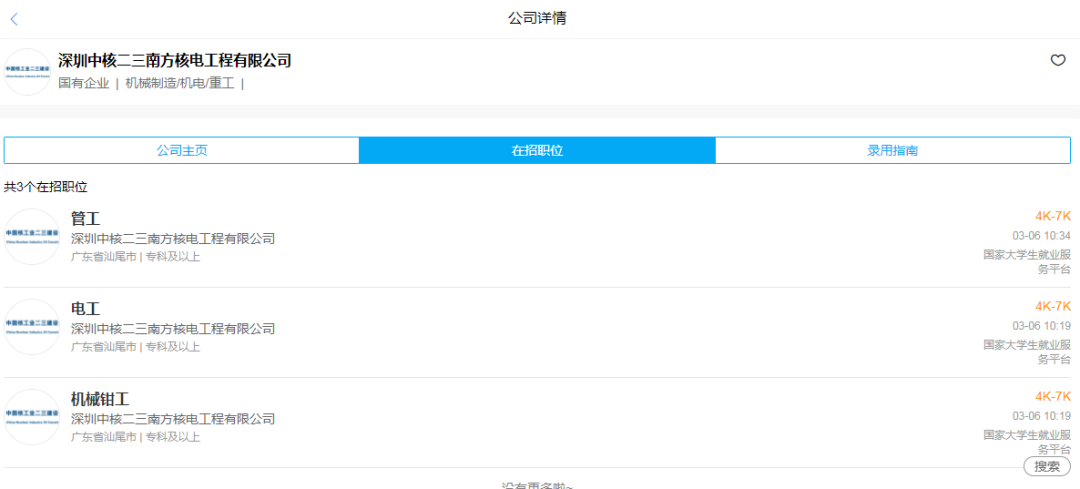Click the 03-06 10:19 timestamp on 电工 row
1080x489 pixels.
tap(1041, 326)
